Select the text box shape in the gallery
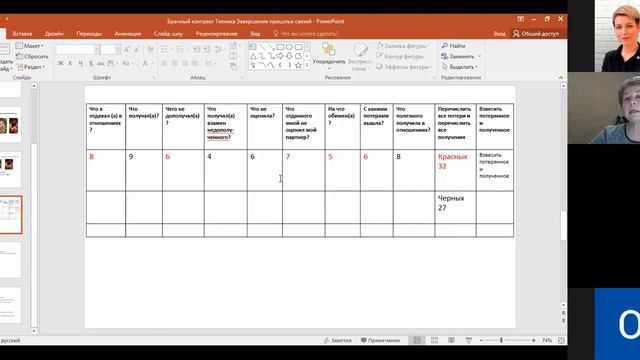 click(x=253, y=47)
